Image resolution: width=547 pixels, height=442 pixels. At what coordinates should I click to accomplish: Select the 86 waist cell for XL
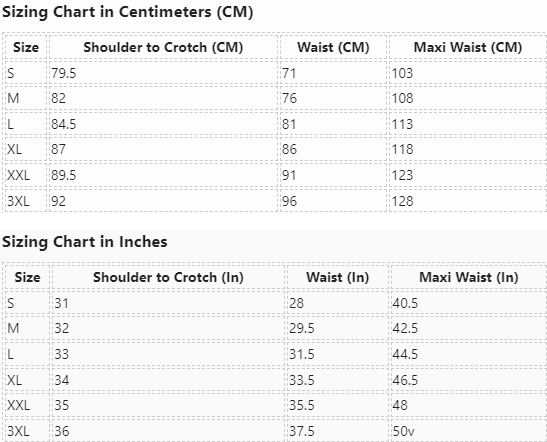point(333,149)
